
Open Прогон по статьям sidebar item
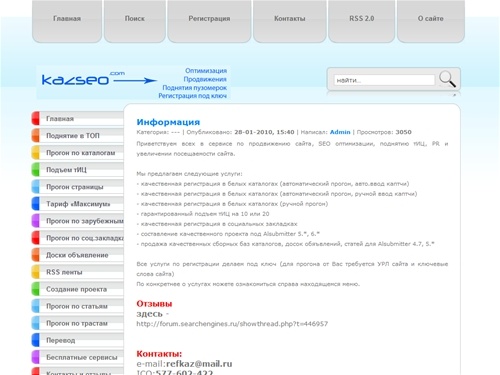pyautogui.click(x=77, y=306)
